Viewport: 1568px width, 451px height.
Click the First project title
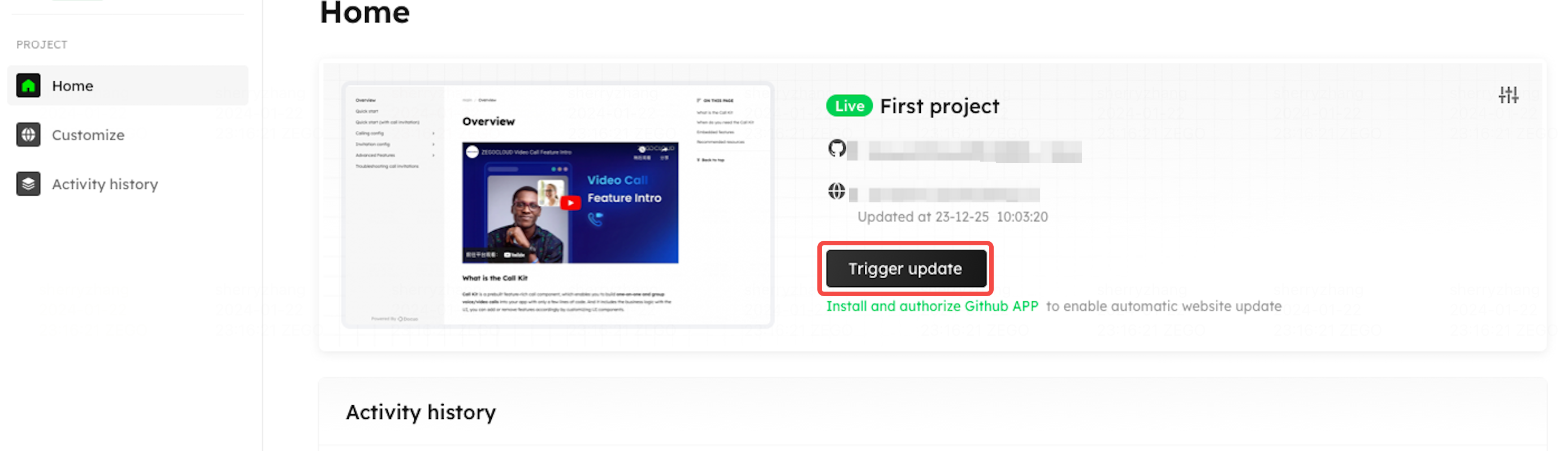(939, 106)
